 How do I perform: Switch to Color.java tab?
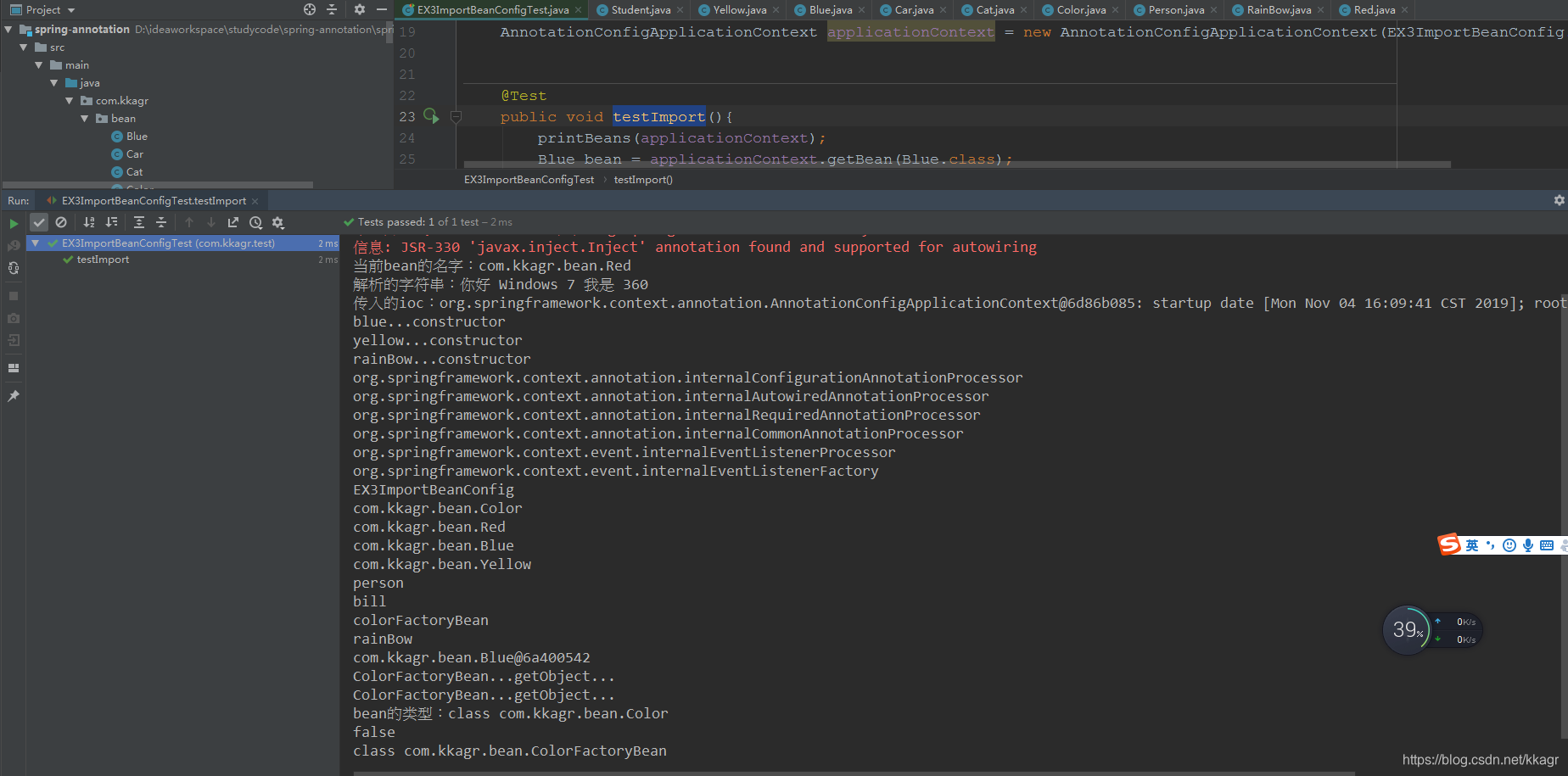1081,10
